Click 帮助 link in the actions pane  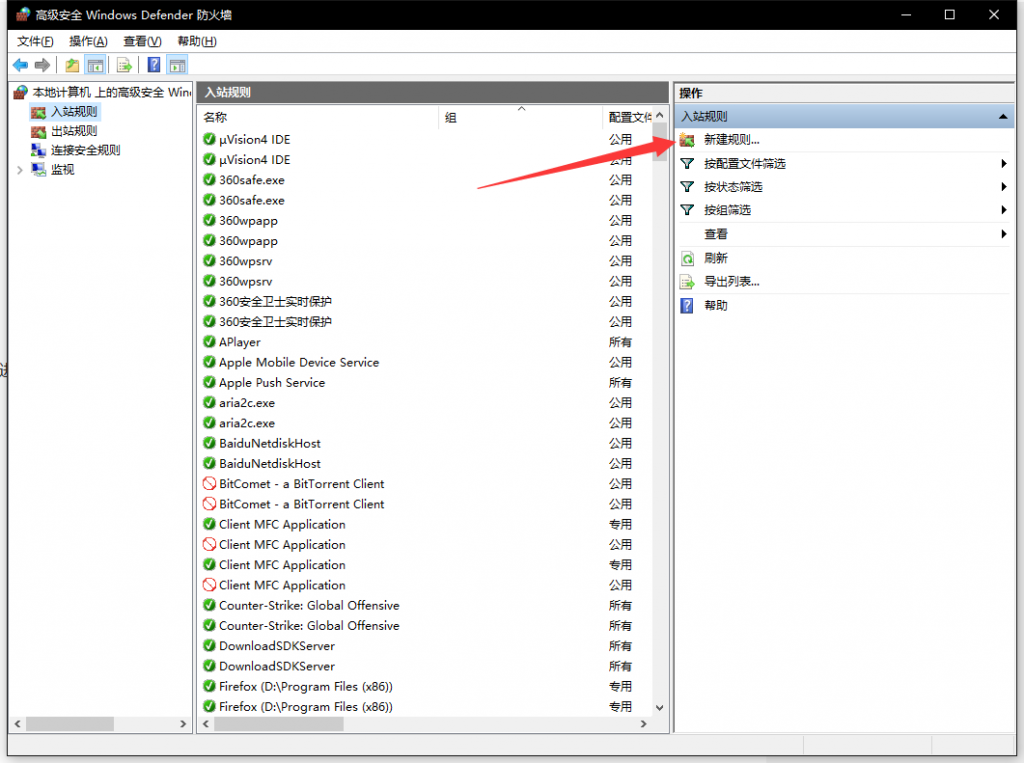click(716, 305)
